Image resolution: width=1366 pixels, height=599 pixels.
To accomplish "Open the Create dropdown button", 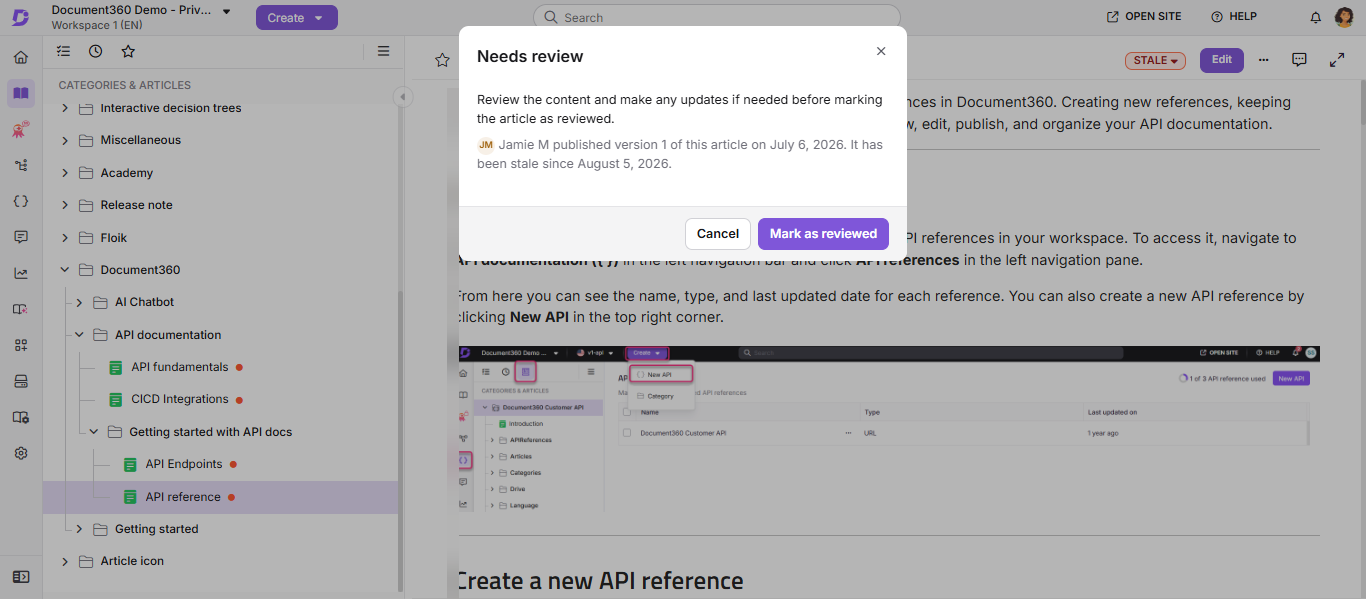I will click(297, 18).
